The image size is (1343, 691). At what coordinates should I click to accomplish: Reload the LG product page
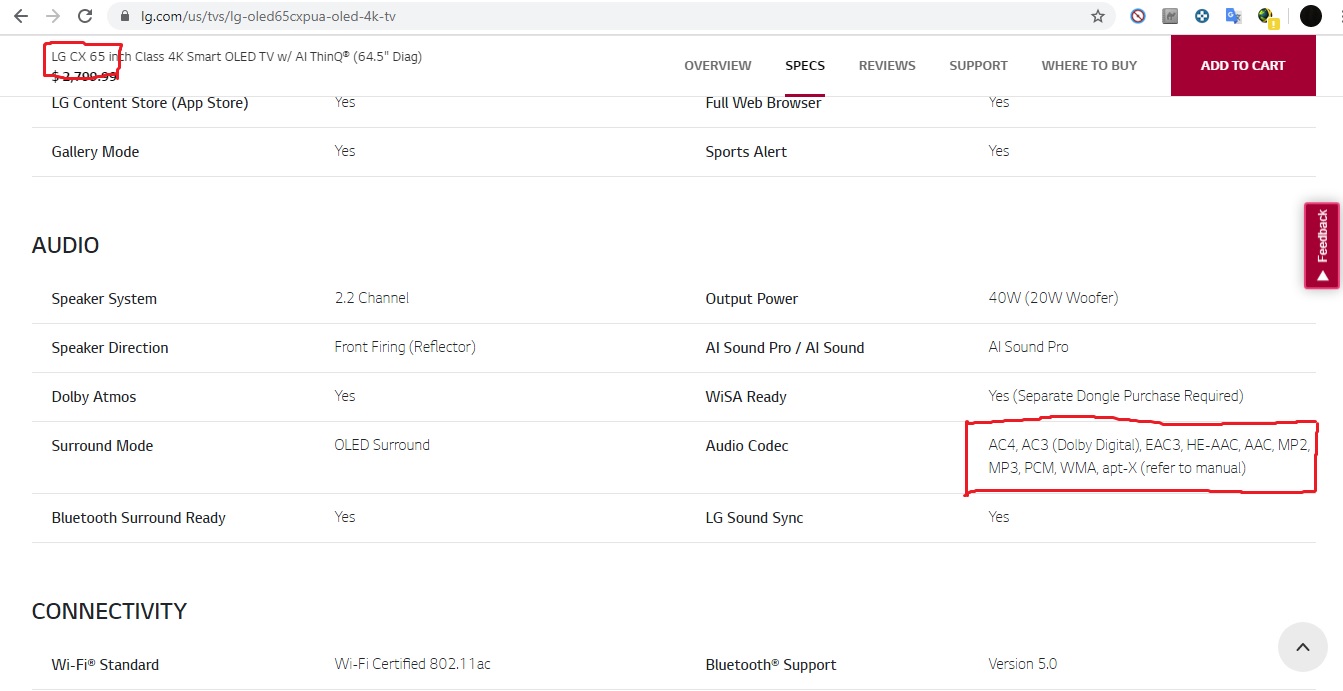(85, 16)
